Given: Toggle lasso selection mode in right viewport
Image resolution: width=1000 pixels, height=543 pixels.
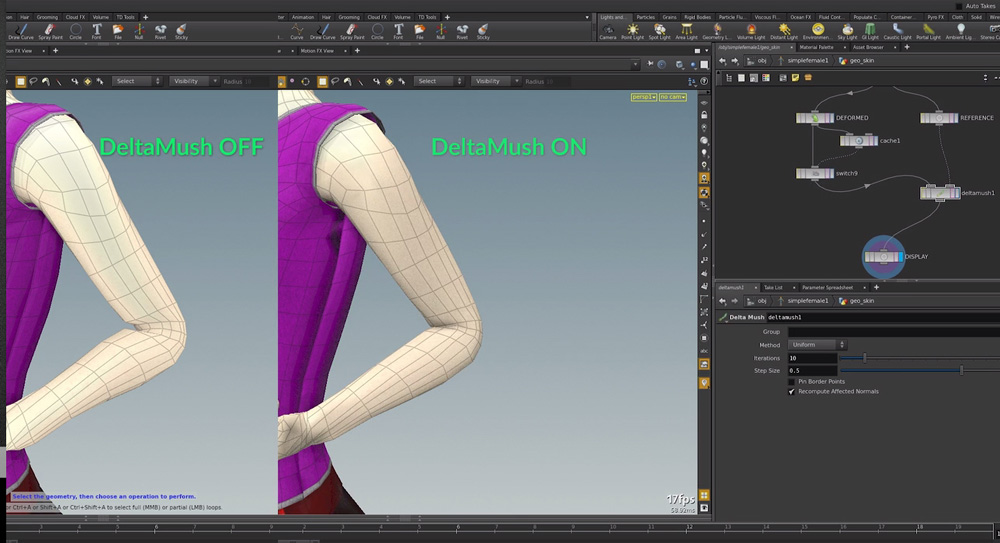Looking at the screenshot, I should click(335, 81).
